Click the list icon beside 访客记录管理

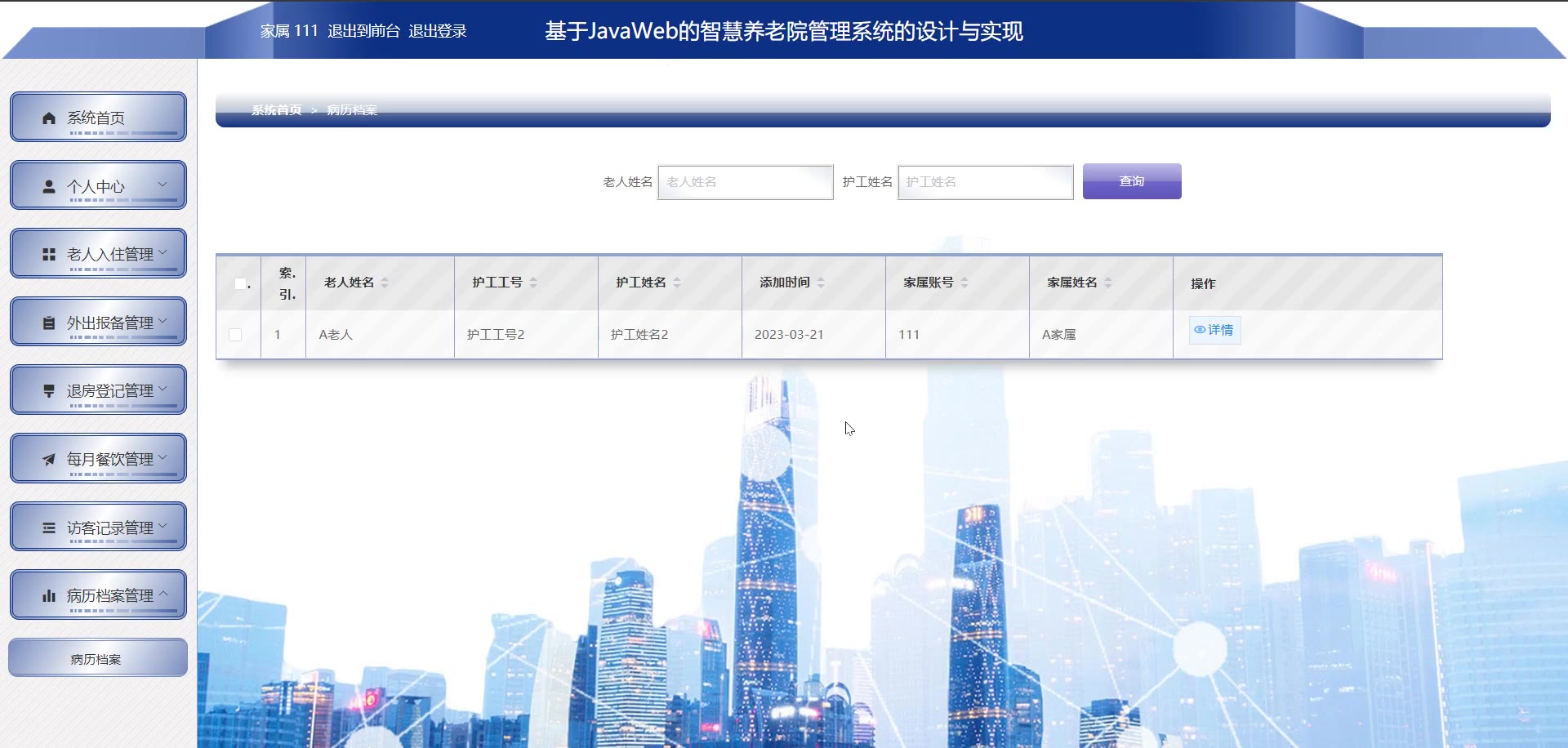(x=49, y=528)
